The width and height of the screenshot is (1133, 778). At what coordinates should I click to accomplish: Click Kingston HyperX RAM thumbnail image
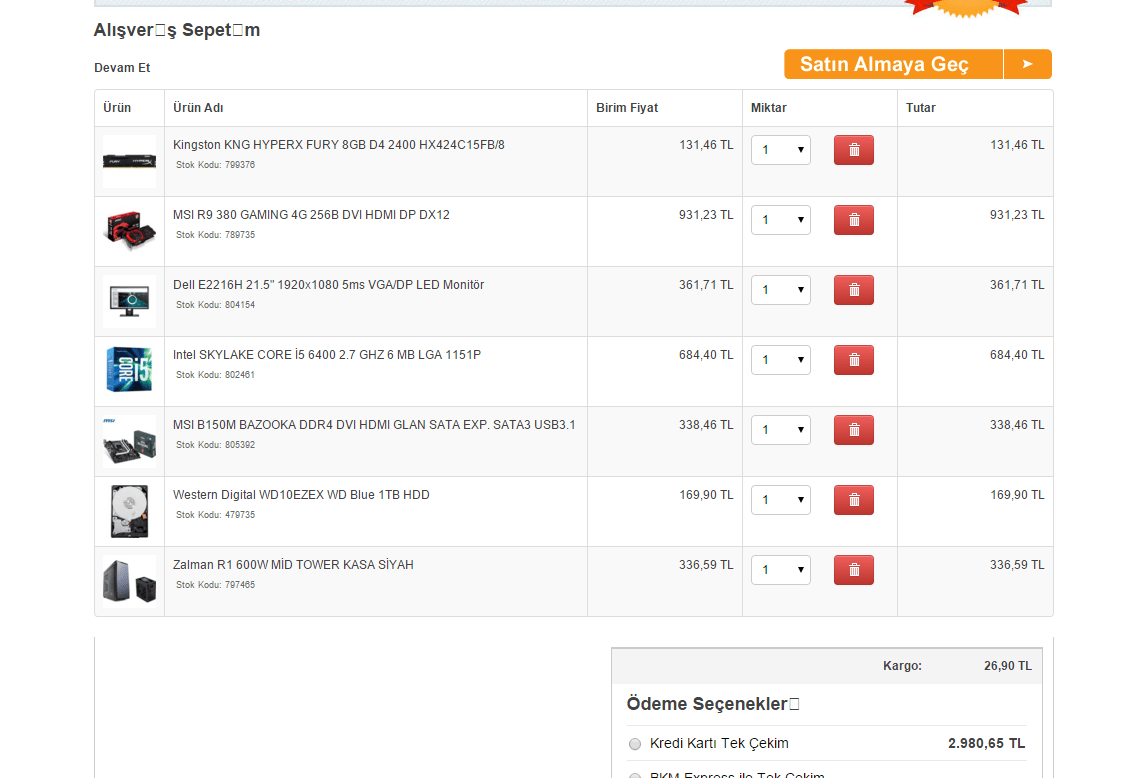[x=129, y=162]
